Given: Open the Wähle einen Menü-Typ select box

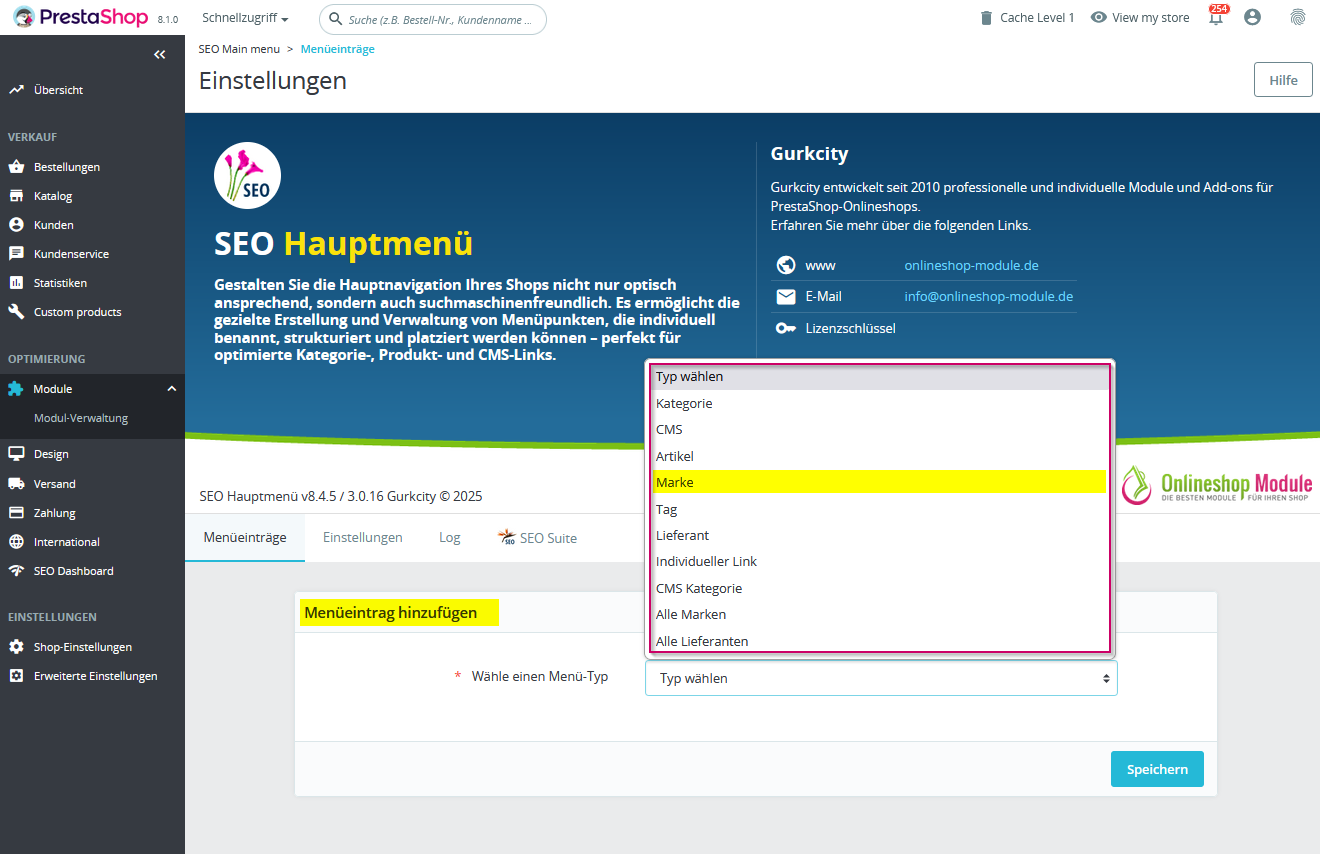Looking at the screenshot, I should 881,678.
